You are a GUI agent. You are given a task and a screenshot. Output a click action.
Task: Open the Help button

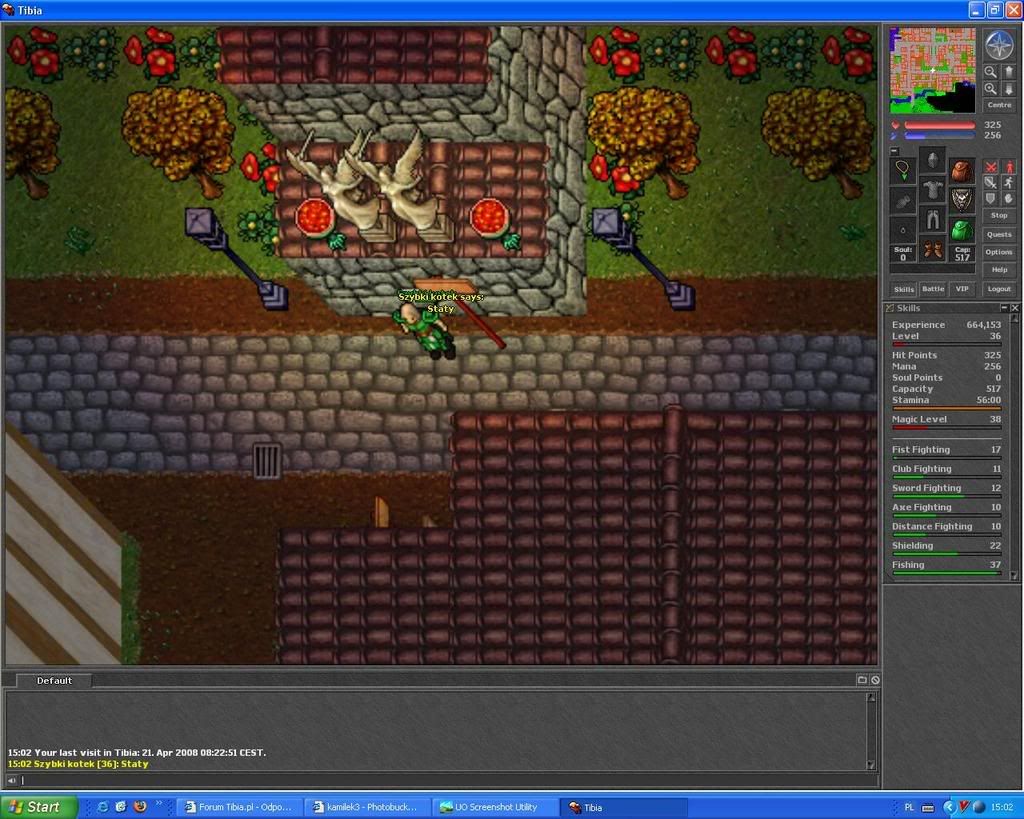(999, 270)
